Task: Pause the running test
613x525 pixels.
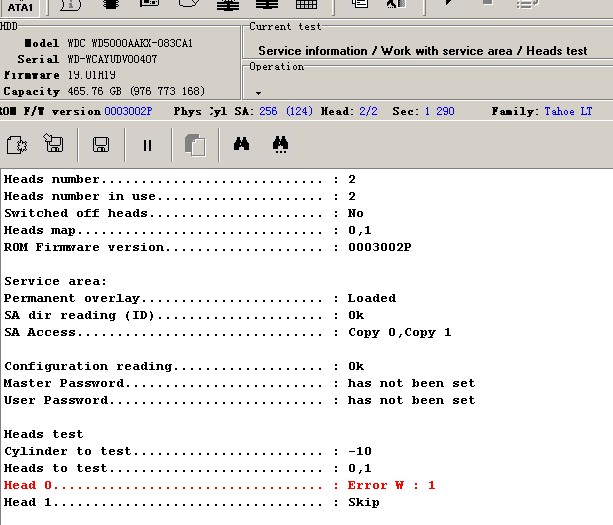Action: pyautogui.click(x=148, y=145)
